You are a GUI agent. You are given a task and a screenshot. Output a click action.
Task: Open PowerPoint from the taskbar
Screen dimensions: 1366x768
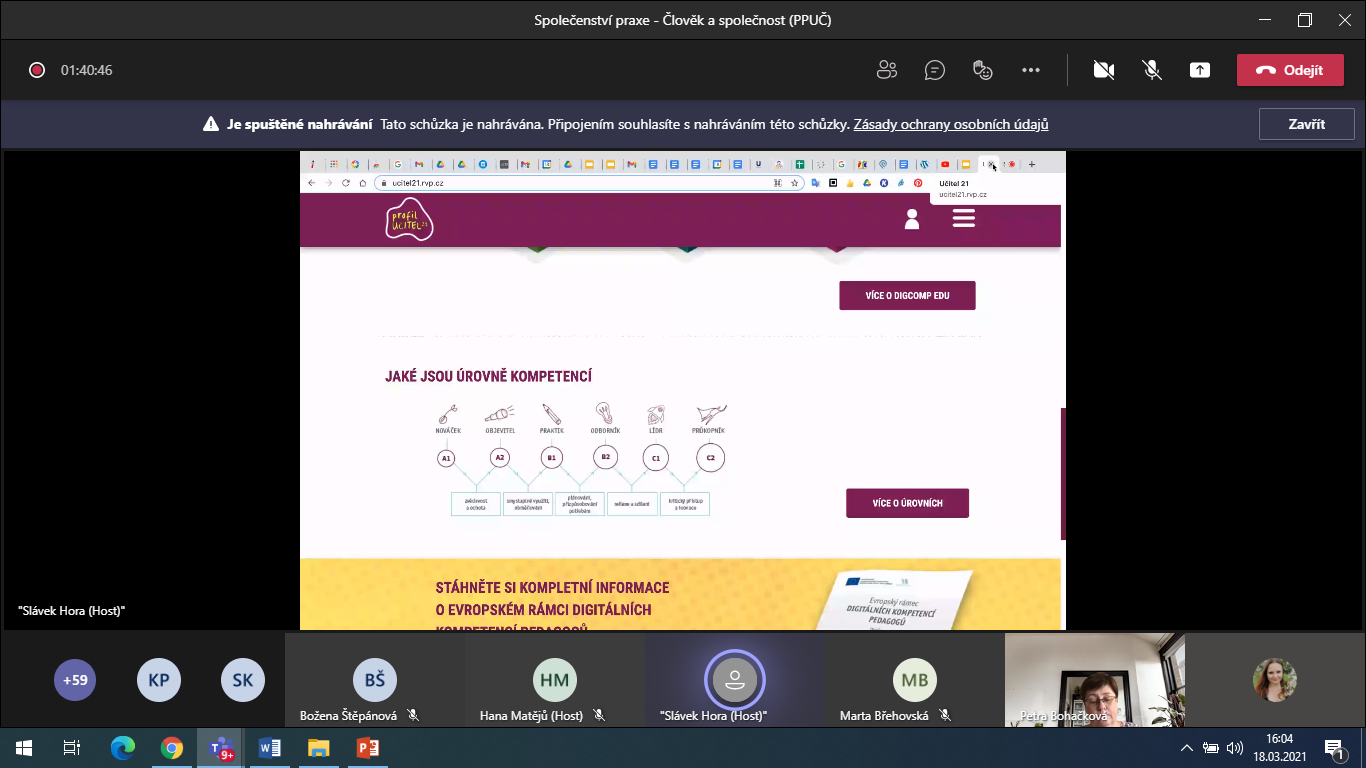[368, 748]
